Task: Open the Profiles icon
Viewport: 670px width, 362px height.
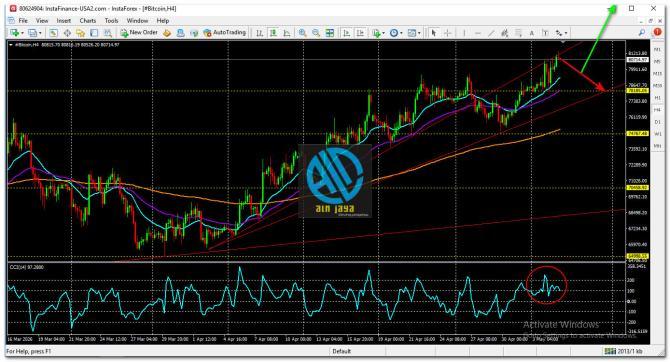Action: tap(32, 33)
